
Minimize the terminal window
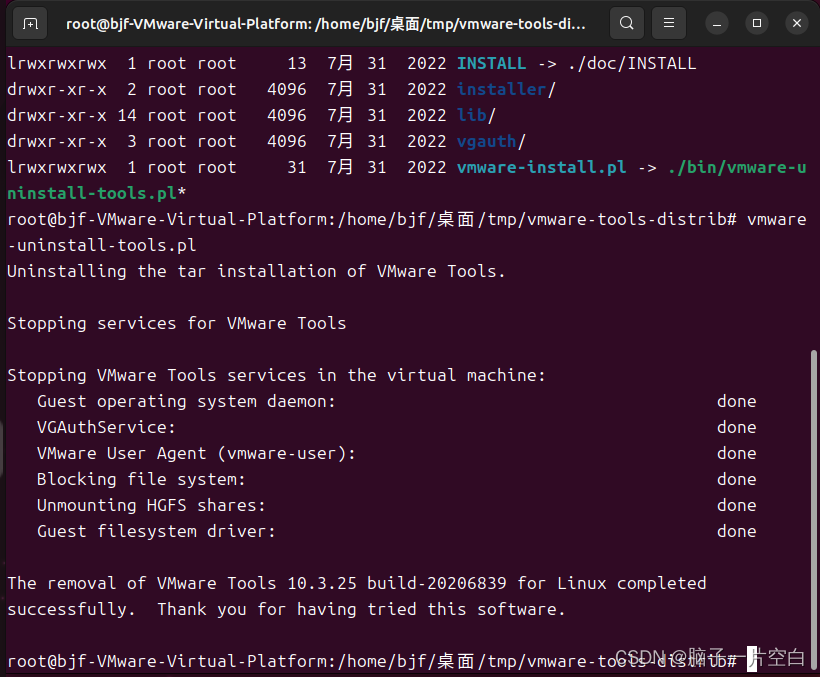tap(717, 22)
